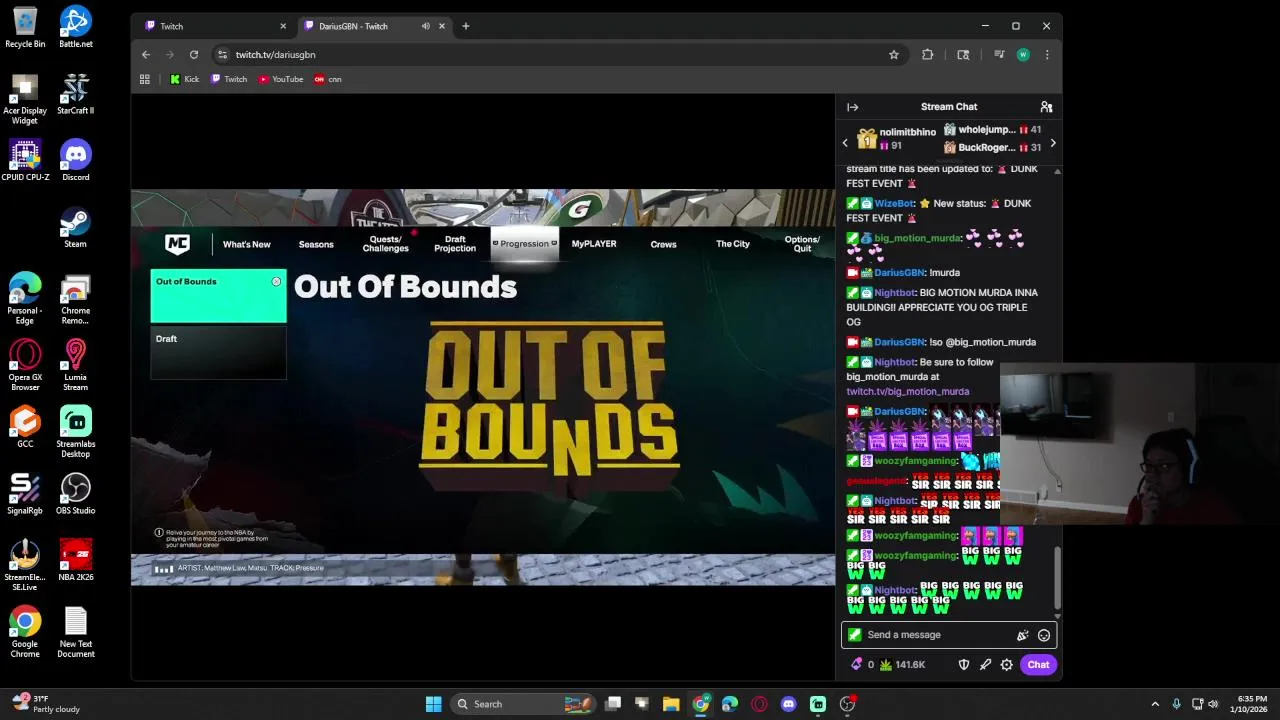Open the cnn bookmark
The height and width of the screenshot is (720, 1280).
[328, 79]
